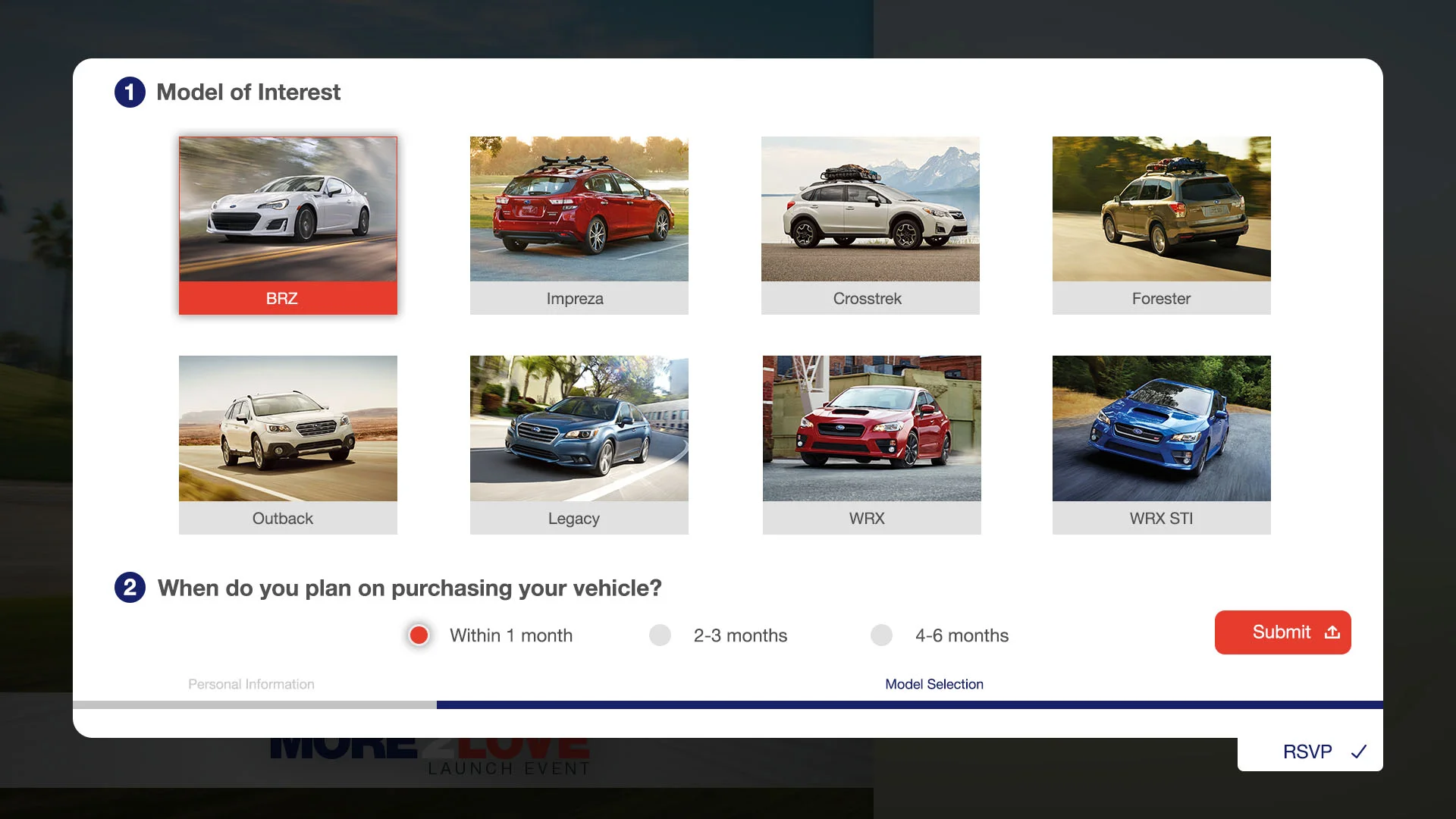Select the Within 1 month radio button

[x=419, y=635]
